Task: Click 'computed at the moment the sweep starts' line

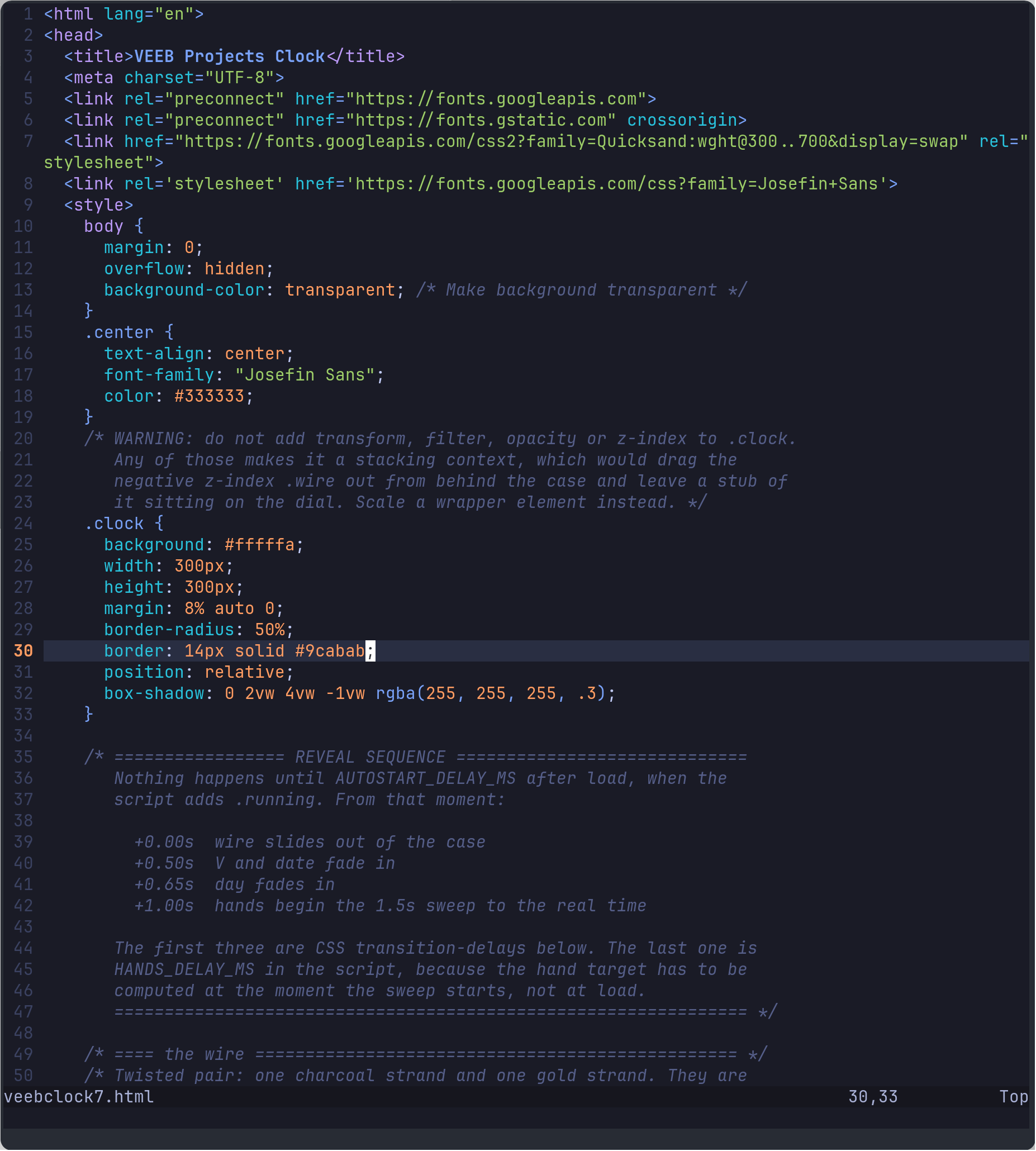Action: (380, 992)
